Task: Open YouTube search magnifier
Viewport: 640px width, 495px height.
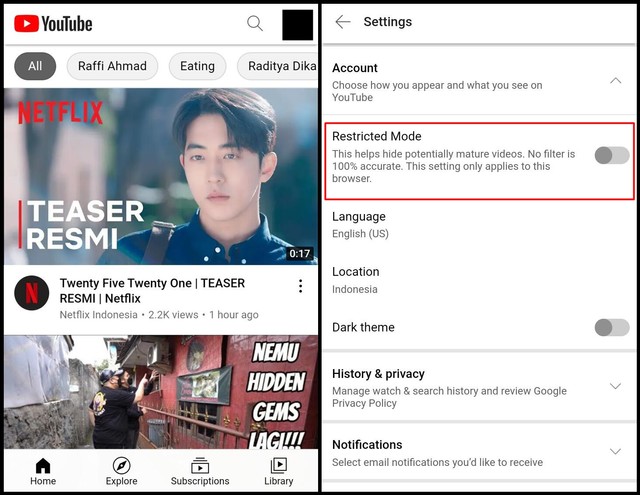Action: coord(255,23)
